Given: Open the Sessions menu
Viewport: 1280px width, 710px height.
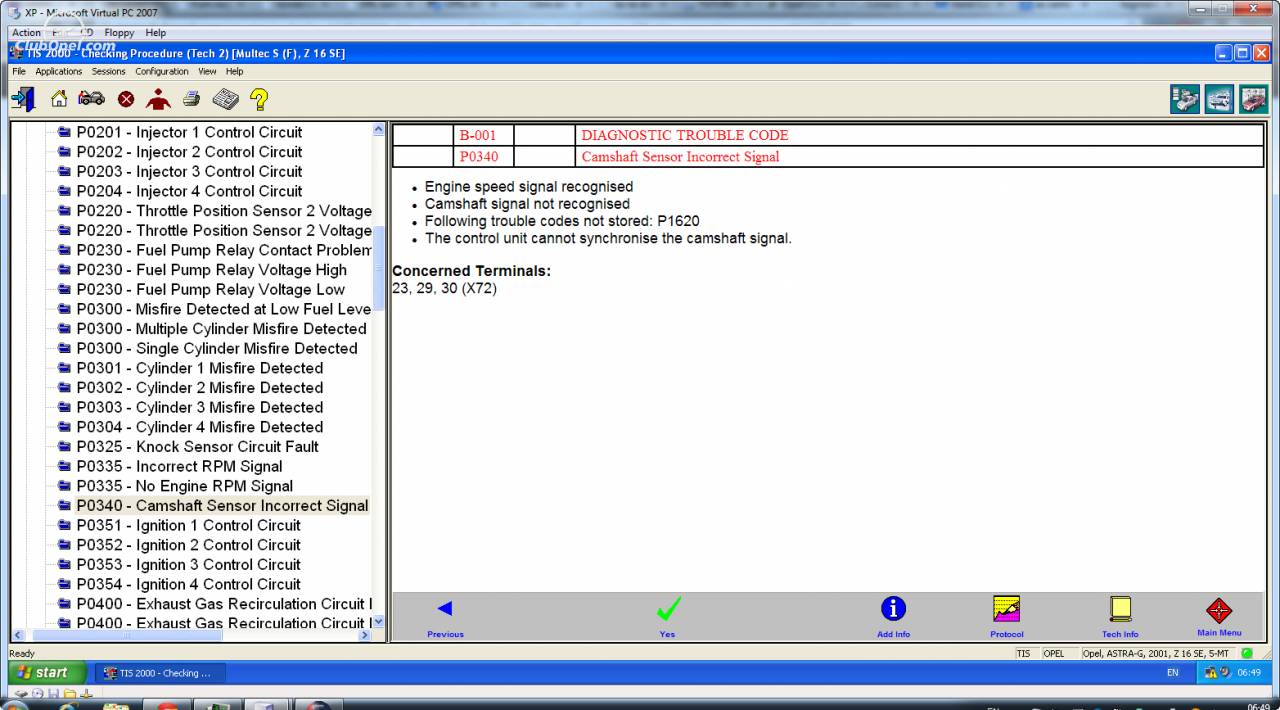Looking at the screenshot, I should click(109, 72).
